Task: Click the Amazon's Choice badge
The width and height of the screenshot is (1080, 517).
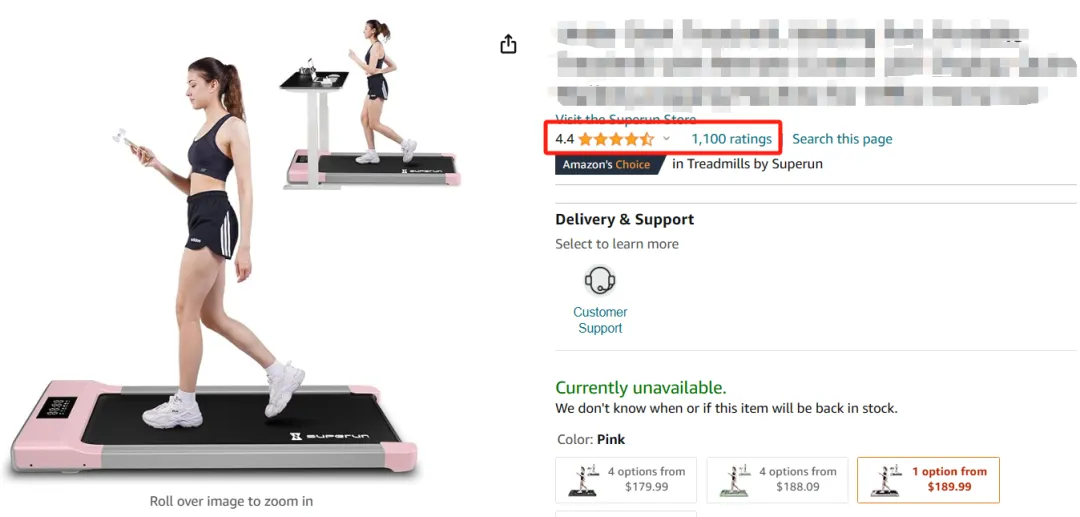Action: pyautogui.click(x=608, y=165)
